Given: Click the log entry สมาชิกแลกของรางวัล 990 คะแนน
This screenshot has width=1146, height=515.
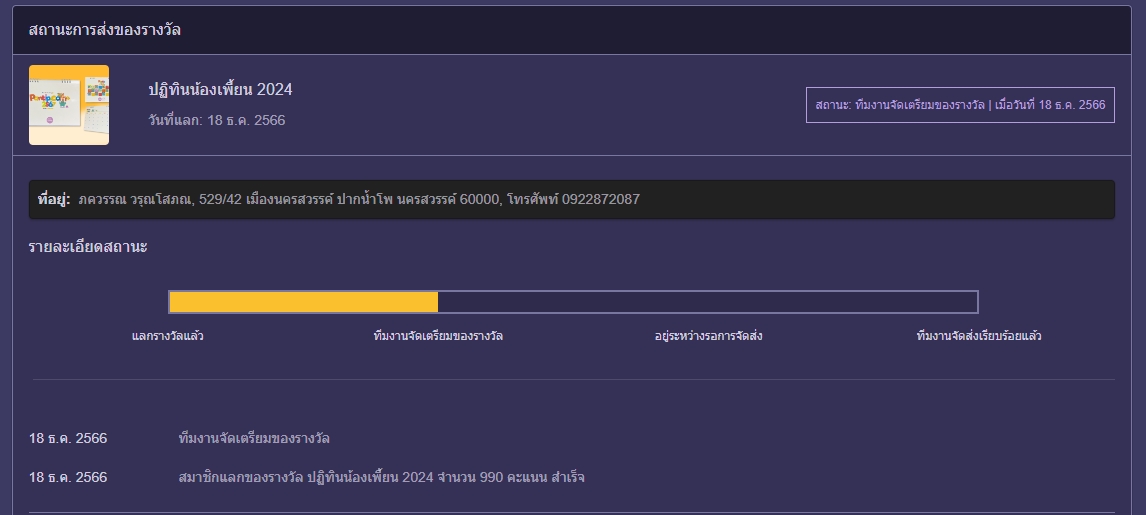Looking at the screenshot, I should click(381, 478).
